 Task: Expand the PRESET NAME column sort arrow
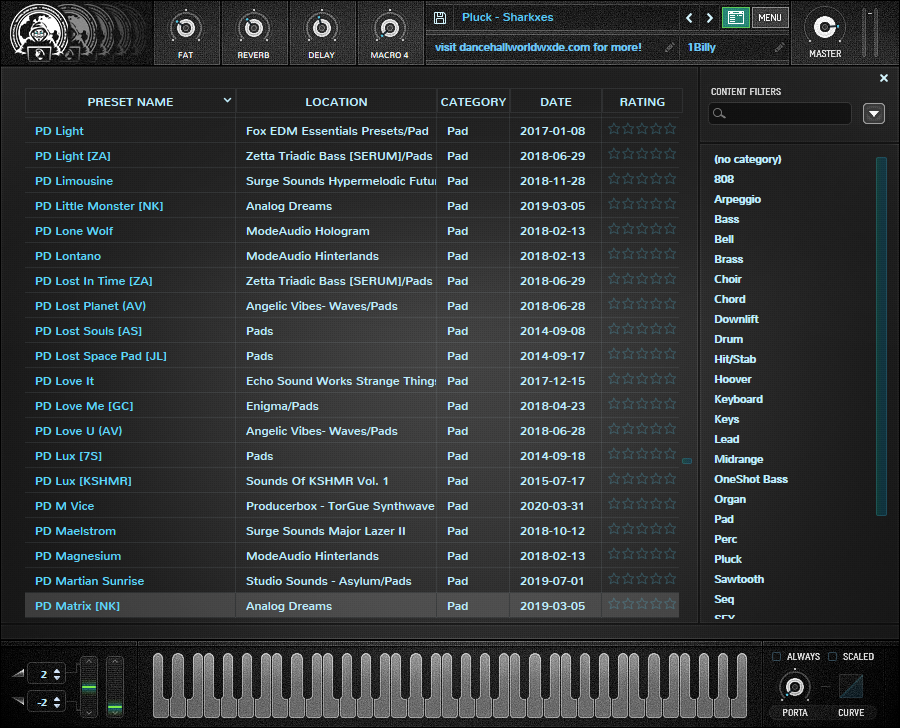point(227,100)
